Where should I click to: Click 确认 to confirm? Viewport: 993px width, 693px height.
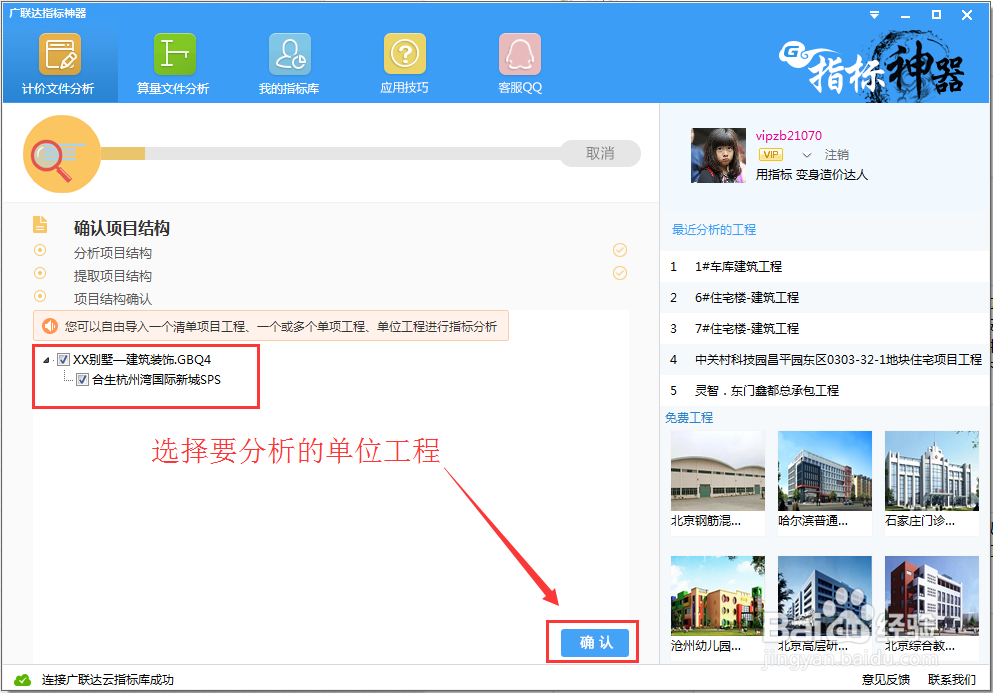point(595,642)
